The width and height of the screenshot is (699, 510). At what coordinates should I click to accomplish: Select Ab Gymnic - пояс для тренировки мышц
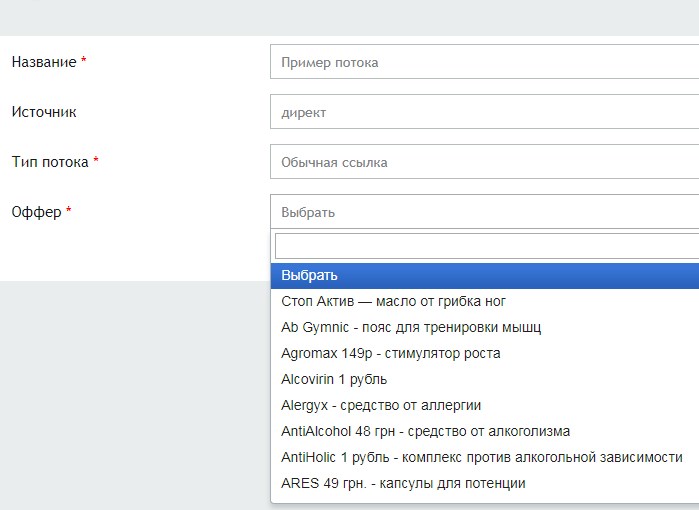click(411, 327)
